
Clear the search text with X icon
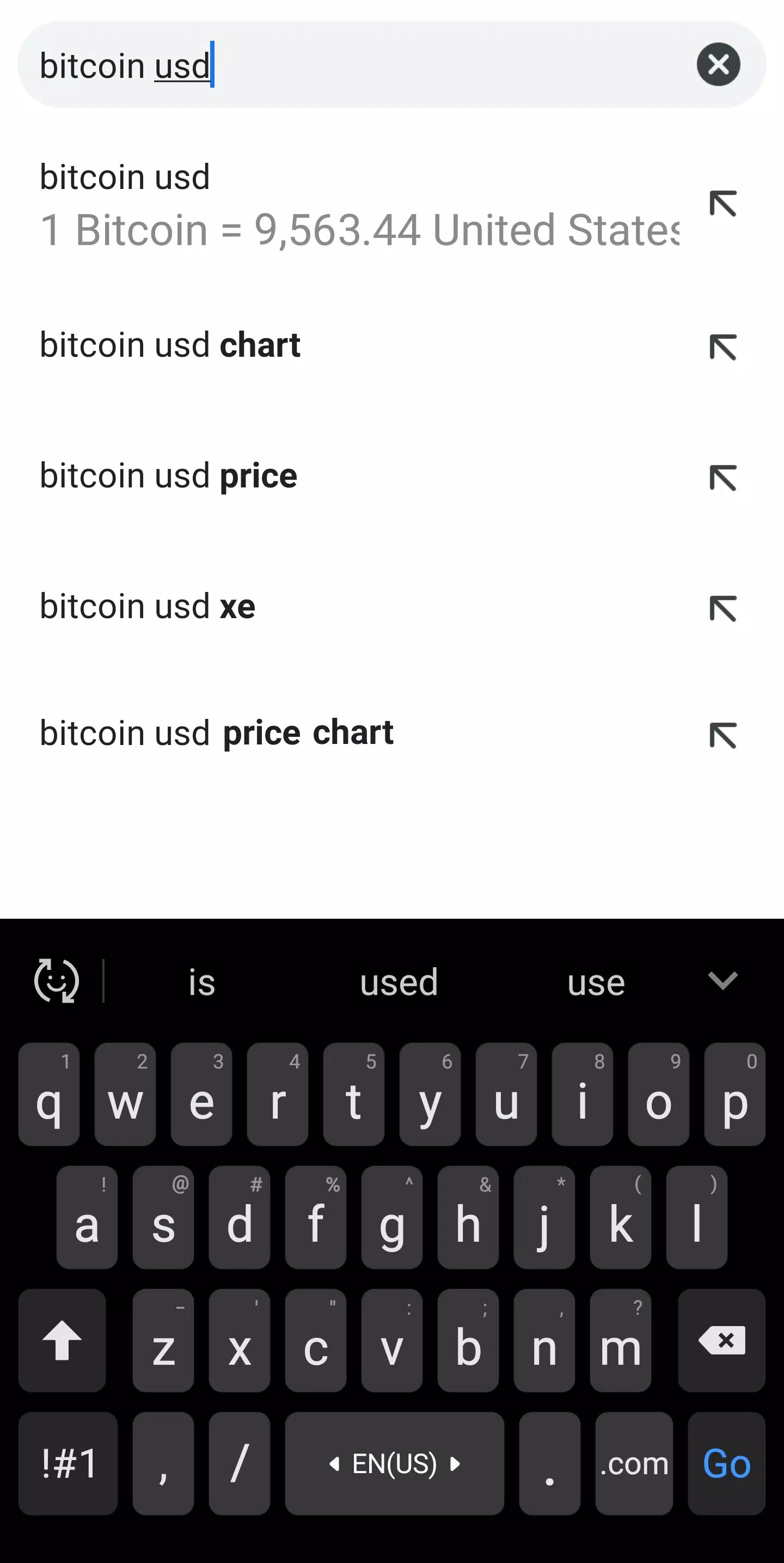[718, 64]
